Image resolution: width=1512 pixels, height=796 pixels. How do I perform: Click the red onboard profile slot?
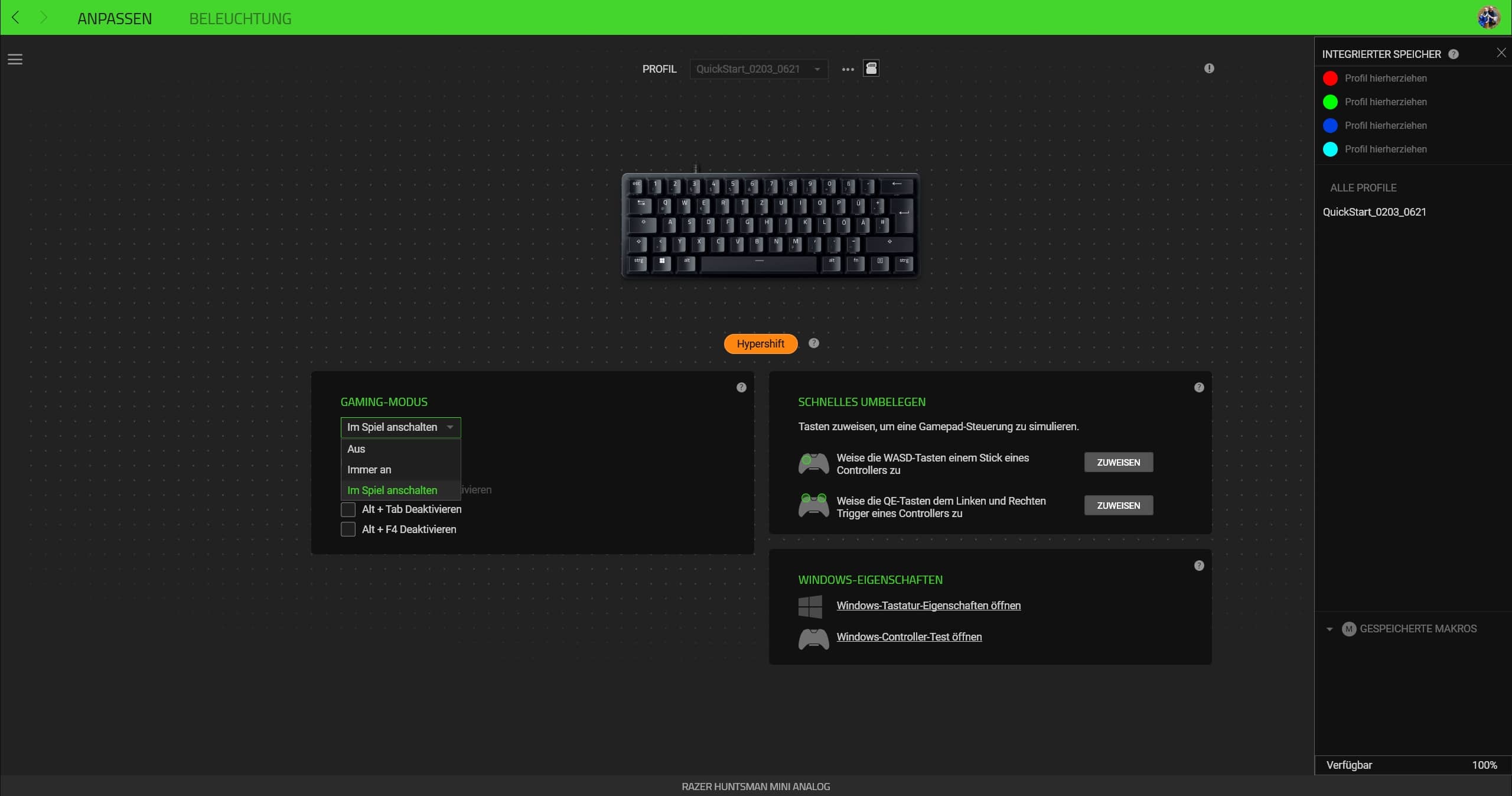tap(1330, 79)
